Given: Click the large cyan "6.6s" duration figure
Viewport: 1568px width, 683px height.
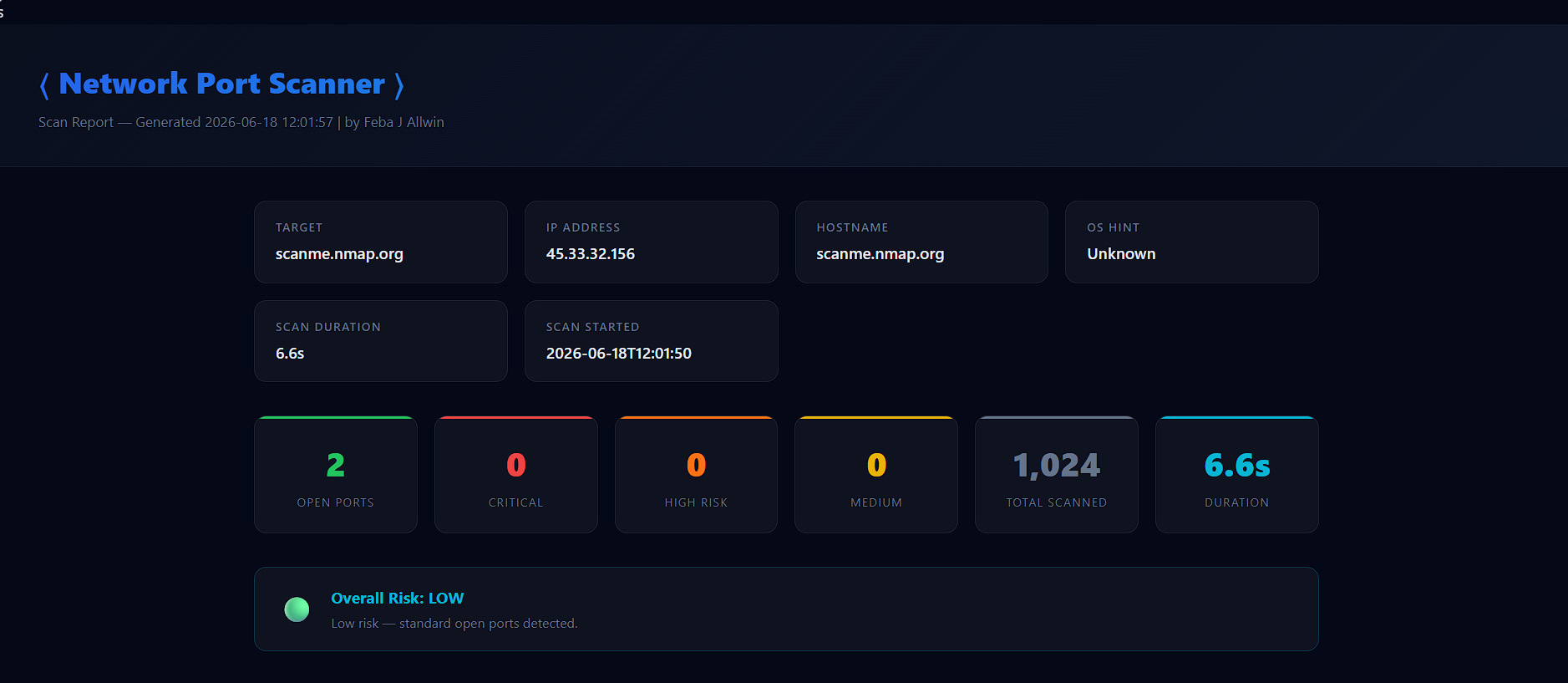Looking at the screenshot, I should [1237, 465].
